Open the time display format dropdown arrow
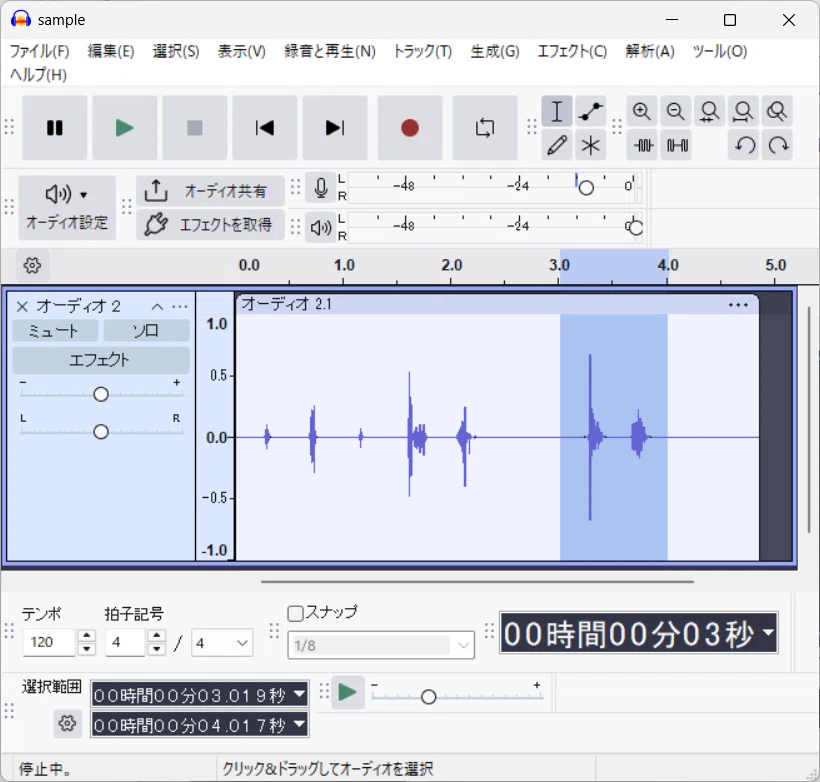The height and width of the screenshot is (782, 820). point(767,632)
